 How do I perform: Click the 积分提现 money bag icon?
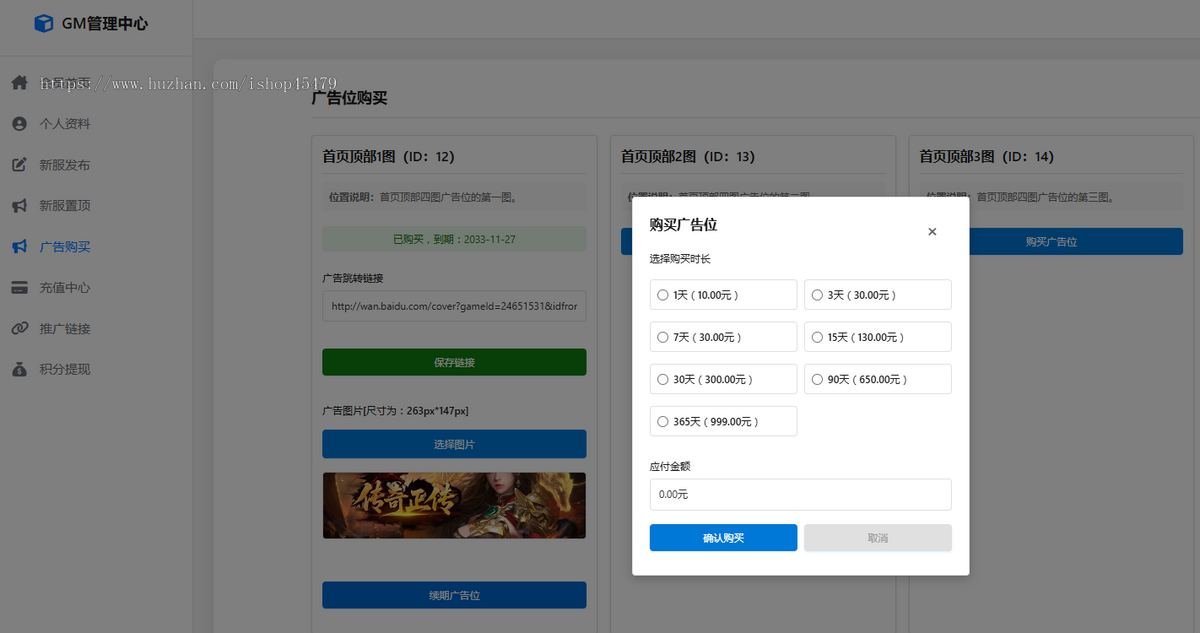pyautogui.click(x=19, y=370)
